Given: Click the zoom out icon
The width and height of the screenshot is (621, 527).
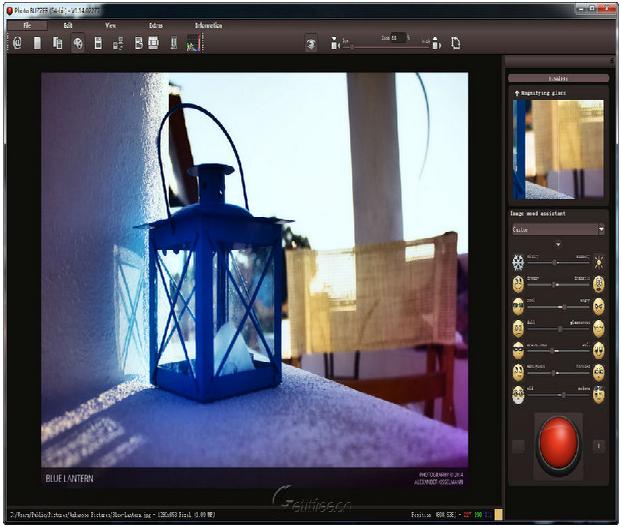Looking at the screenshot, I should tap(335, 43).
